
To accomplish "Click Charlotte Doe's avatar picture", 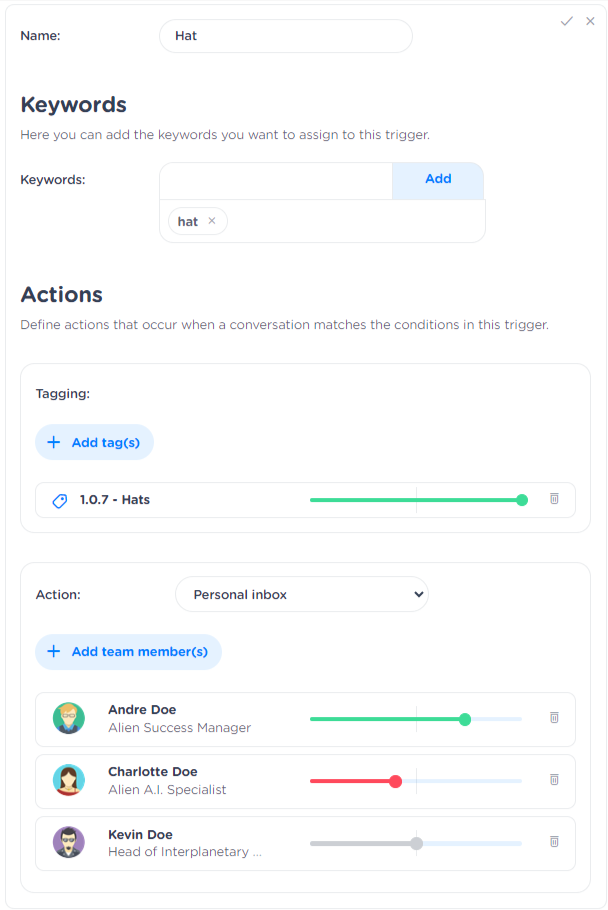I will click(x=69, y=781).
